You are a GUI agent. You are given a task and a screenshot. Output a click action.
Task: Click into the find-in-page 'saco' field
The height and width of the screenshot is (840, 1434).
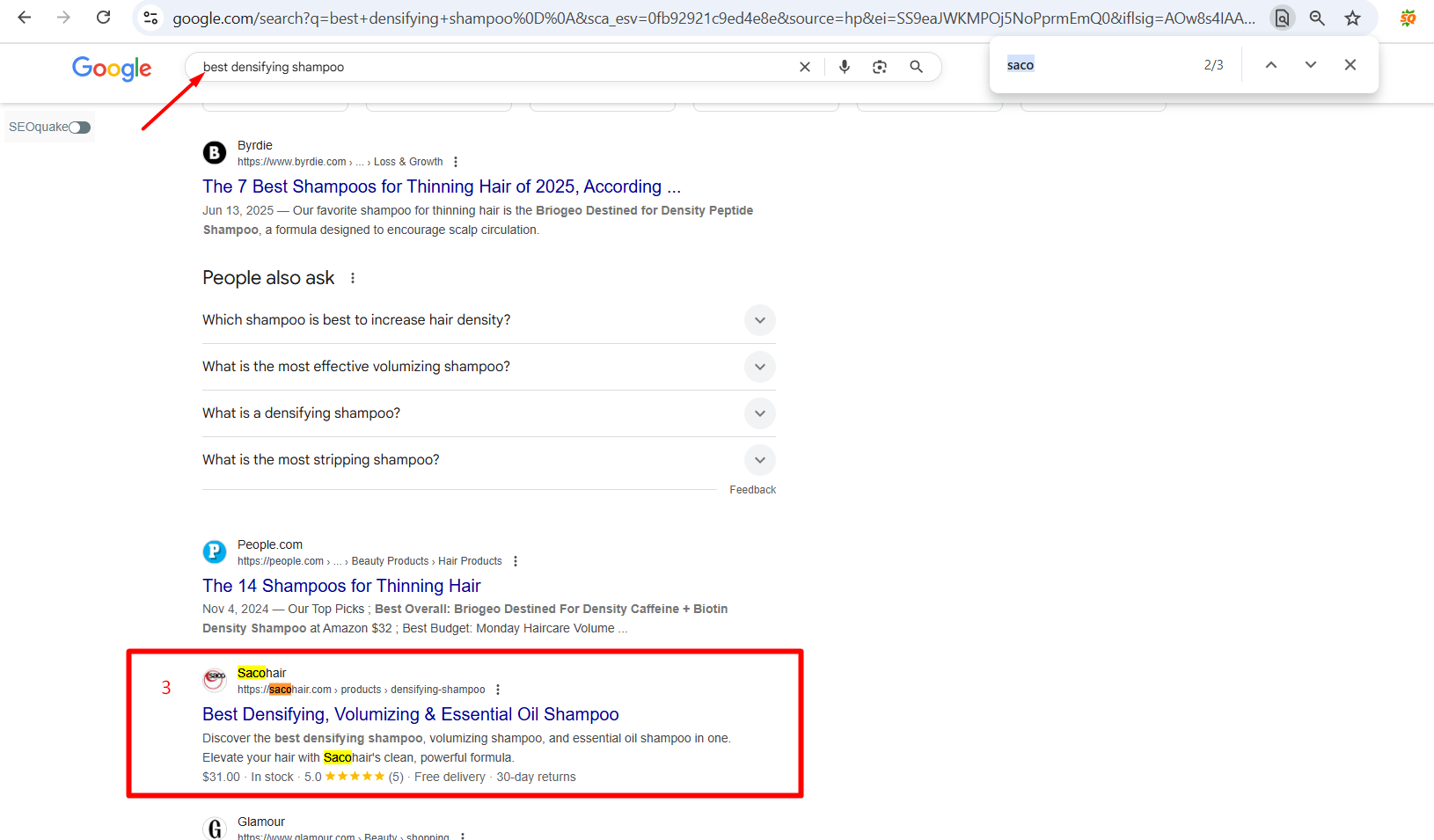(x=1100, y=65)
